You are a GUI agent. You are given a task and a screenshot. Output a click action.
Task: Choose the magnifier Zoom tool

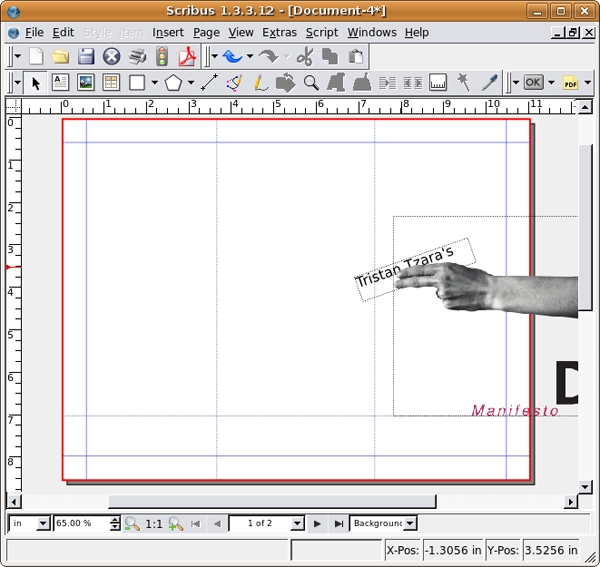[x=311, y=83]
